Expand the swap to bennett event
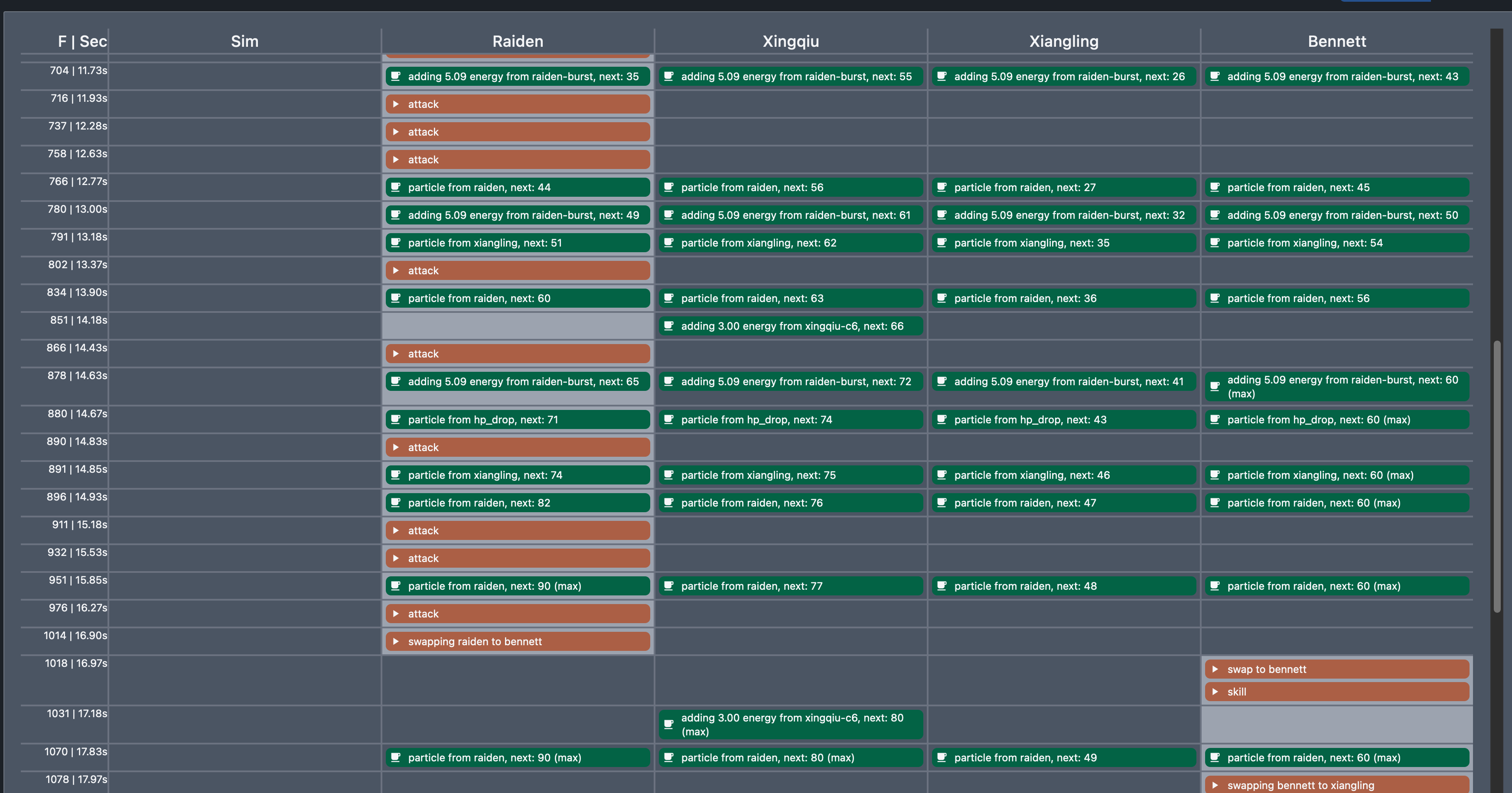 click(1215, 669)
